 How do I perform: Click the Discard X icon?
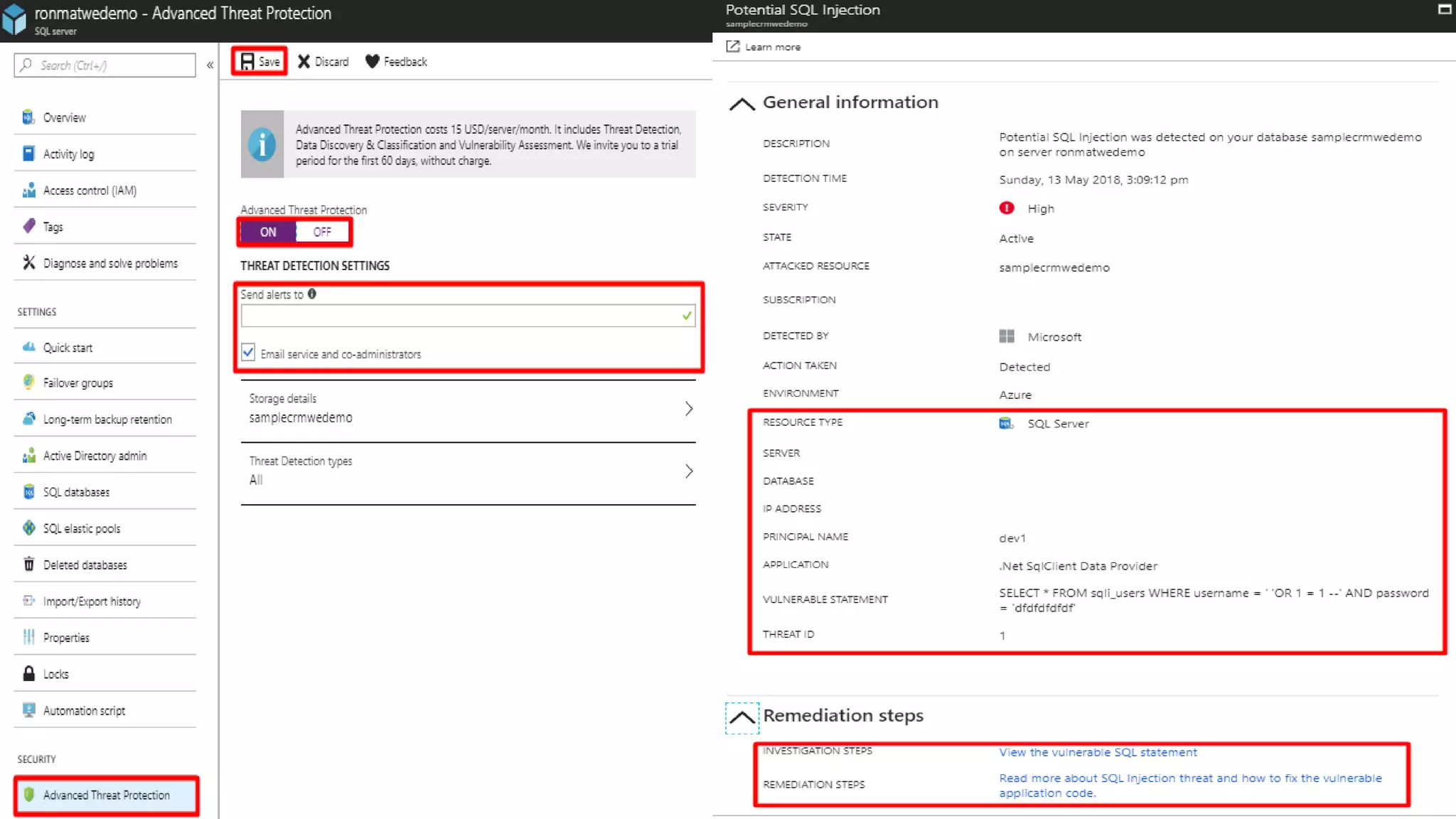pos(304,62)
